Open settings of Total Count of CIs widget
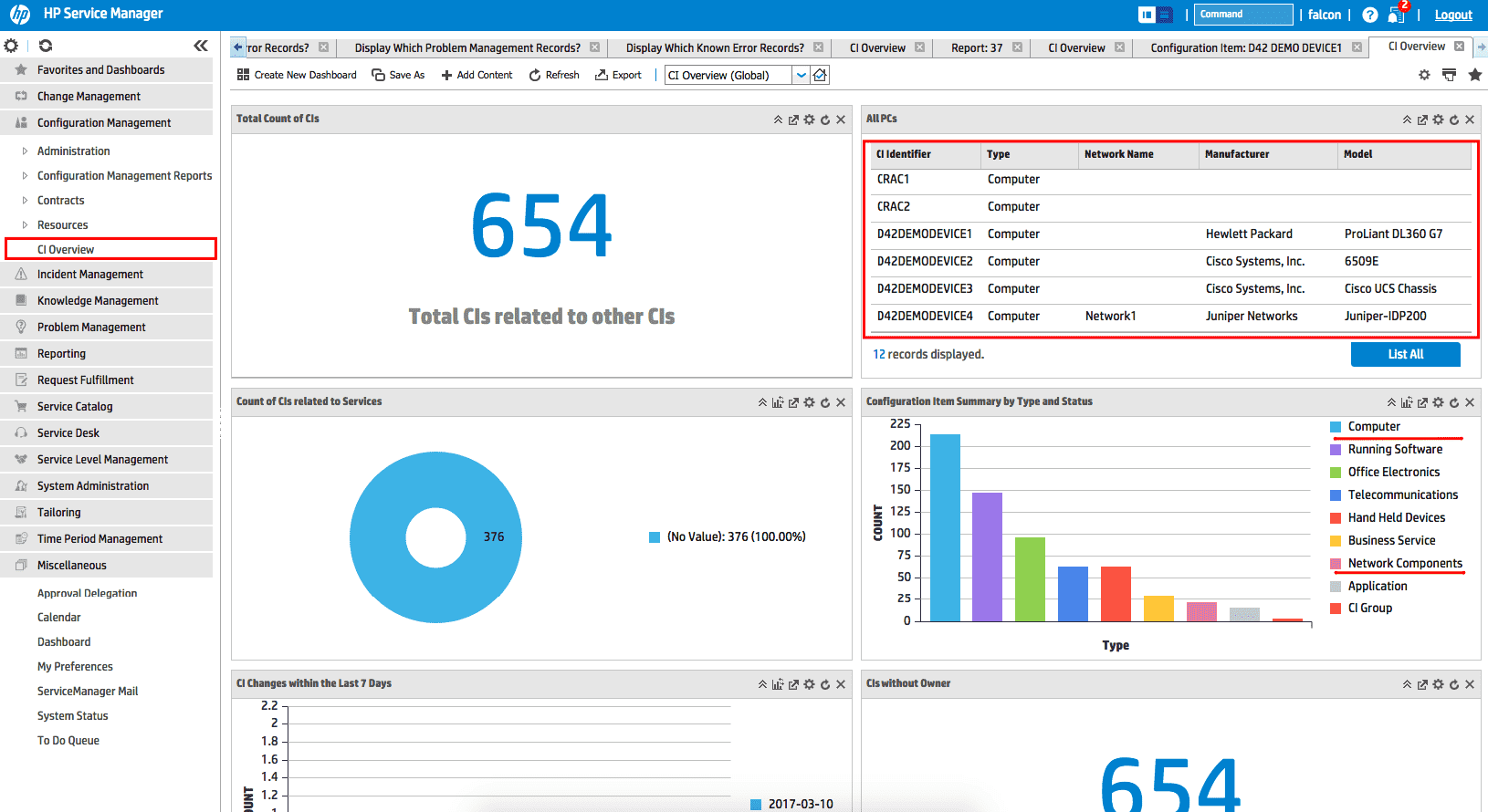Image resolution: width=1488 pixels, height=812 pixels. [809, 120]
